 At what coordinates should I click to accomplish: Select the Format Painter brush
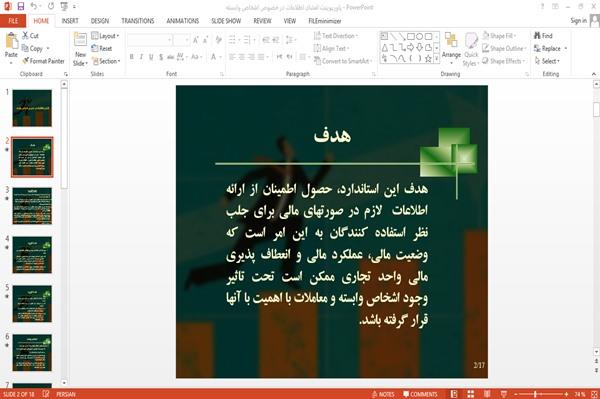point(26,61)
